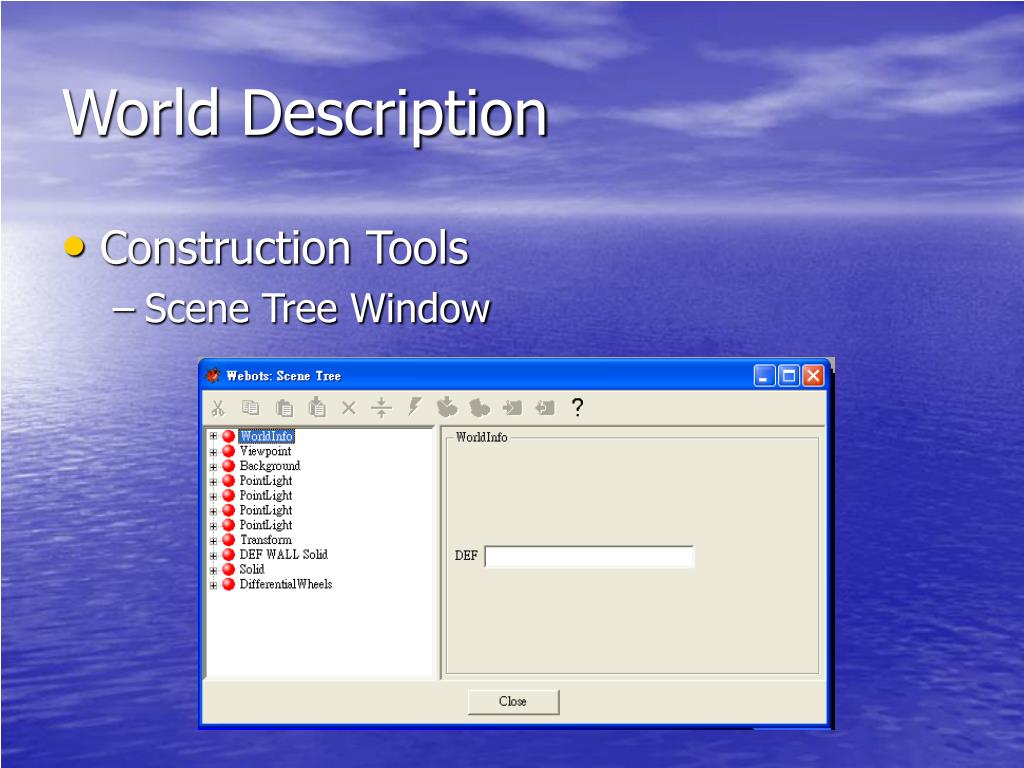
Task: Select DEF WALL Solid tree item
Action: (283, 554)
